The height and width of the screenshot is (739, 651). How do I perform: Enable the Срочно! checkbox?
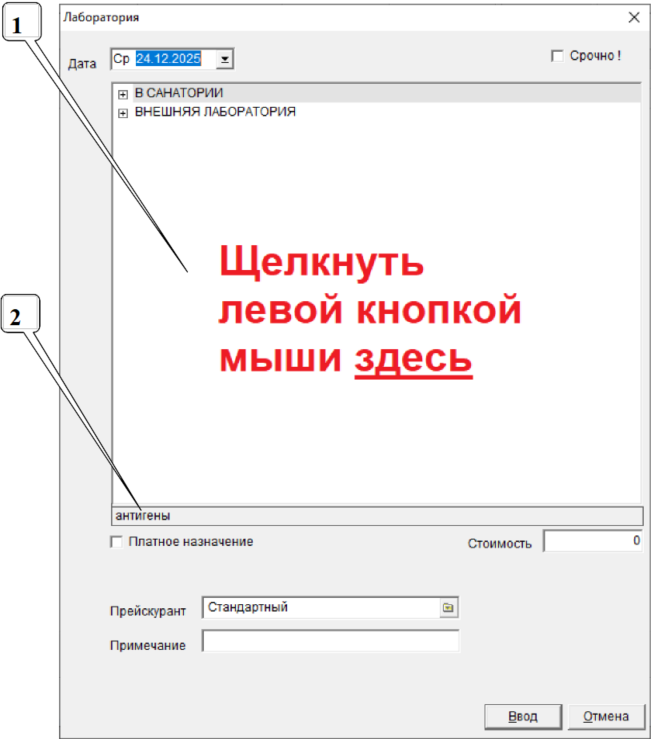557,57
